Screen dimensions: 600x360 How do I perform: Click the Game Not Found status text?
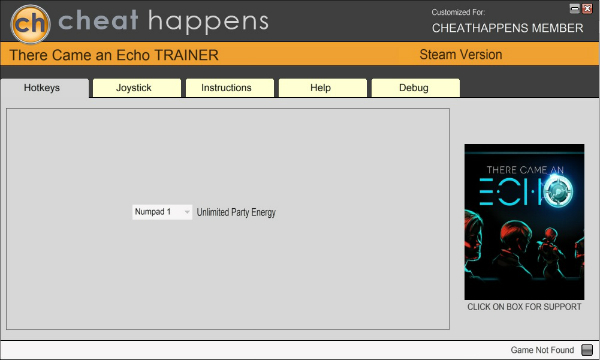[x=542, y=350]
